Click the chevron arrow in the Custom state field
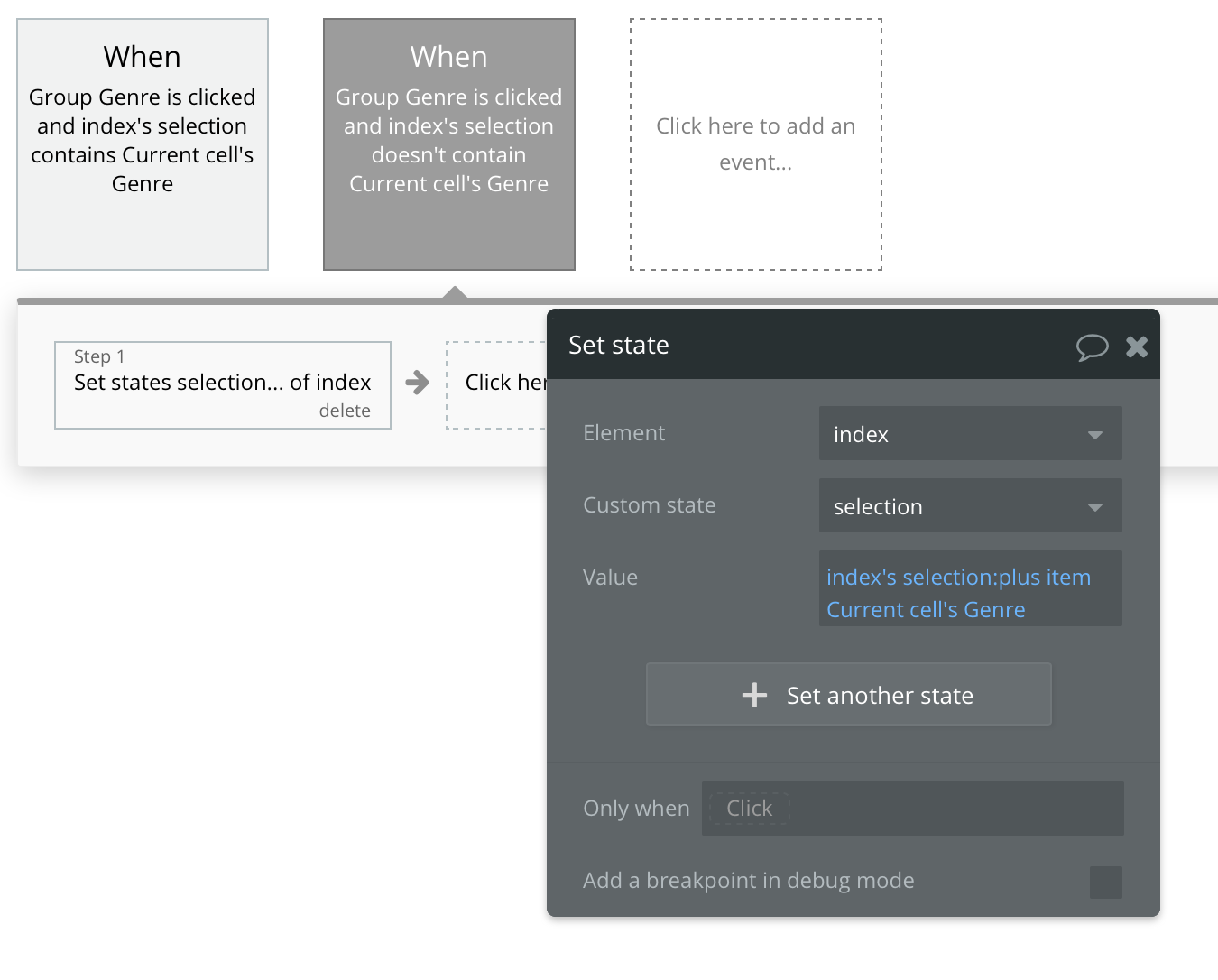Viewport: 1218px width, 980px height. tap(1095, 507)
